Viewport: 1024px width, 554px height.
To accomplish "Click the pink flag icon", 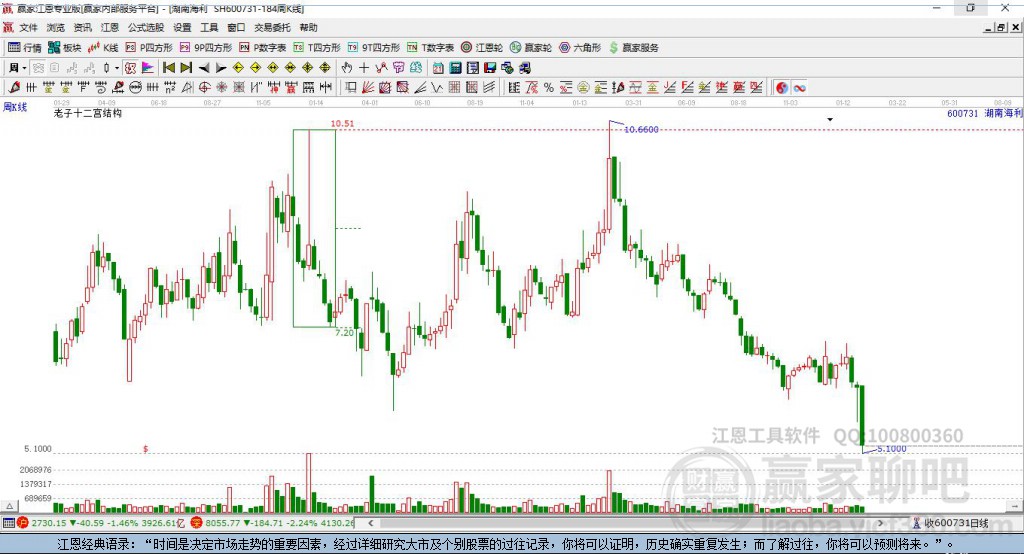I will coord(148,68).
